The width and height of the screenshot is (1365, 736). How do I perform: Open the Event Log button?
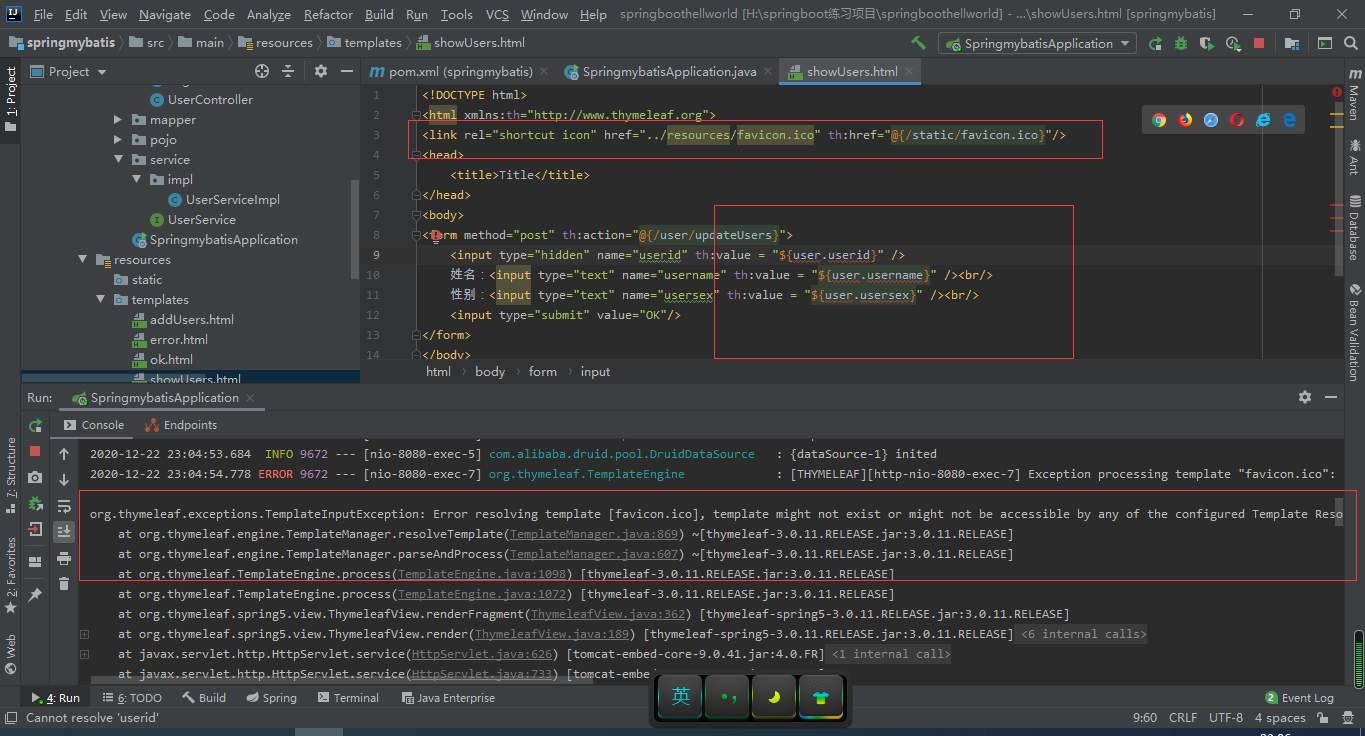(x=1299, y=698)
